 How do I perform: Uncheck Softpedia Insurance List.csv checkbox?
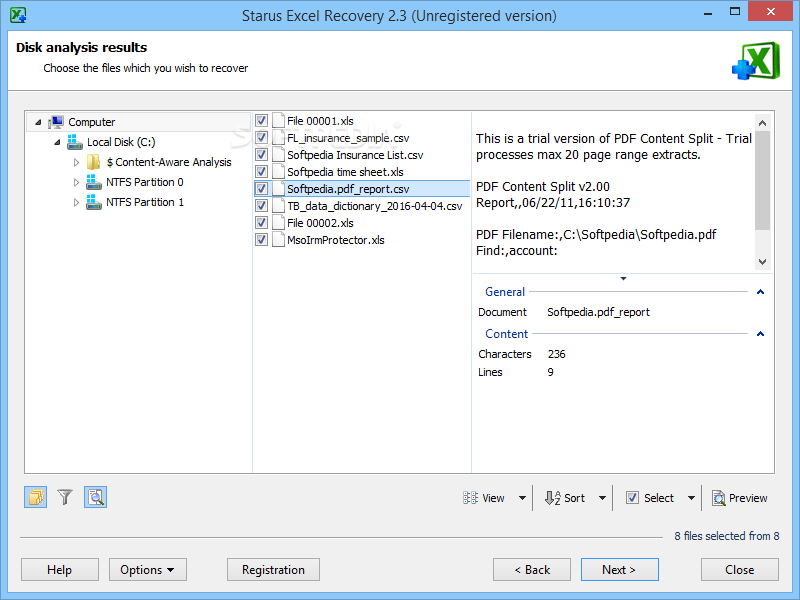pyautogui.click(x=261, y=155)
